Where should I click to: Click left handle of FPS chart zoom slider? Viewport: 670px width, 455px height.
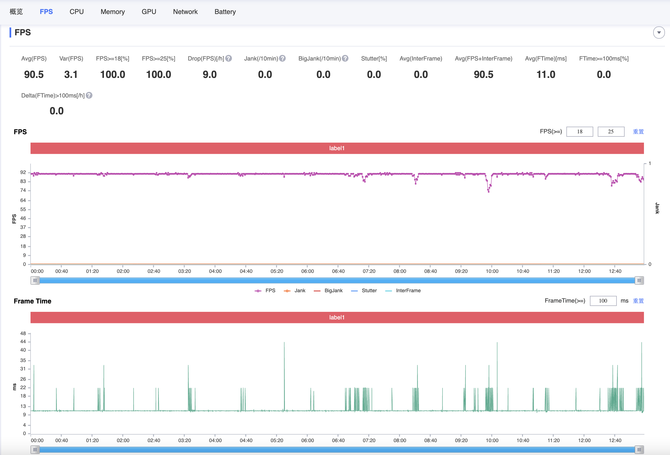coord(35,281)
